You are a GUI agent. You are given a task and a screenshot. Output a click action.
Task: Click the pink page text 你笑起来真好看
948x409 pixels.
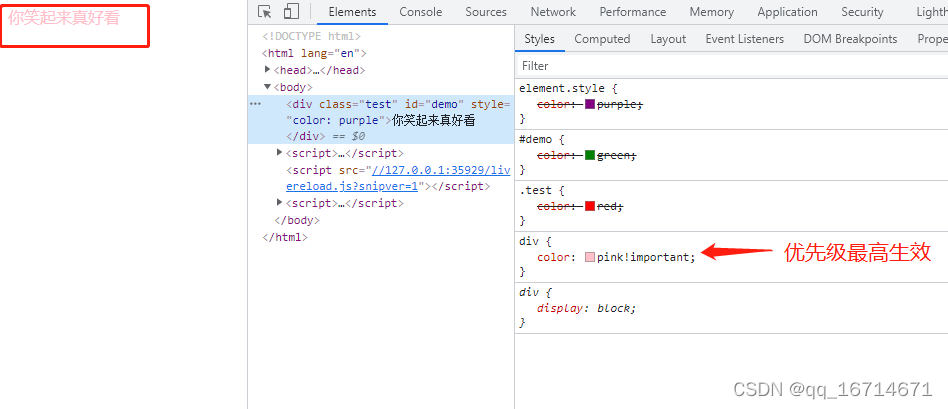(63, 18)
